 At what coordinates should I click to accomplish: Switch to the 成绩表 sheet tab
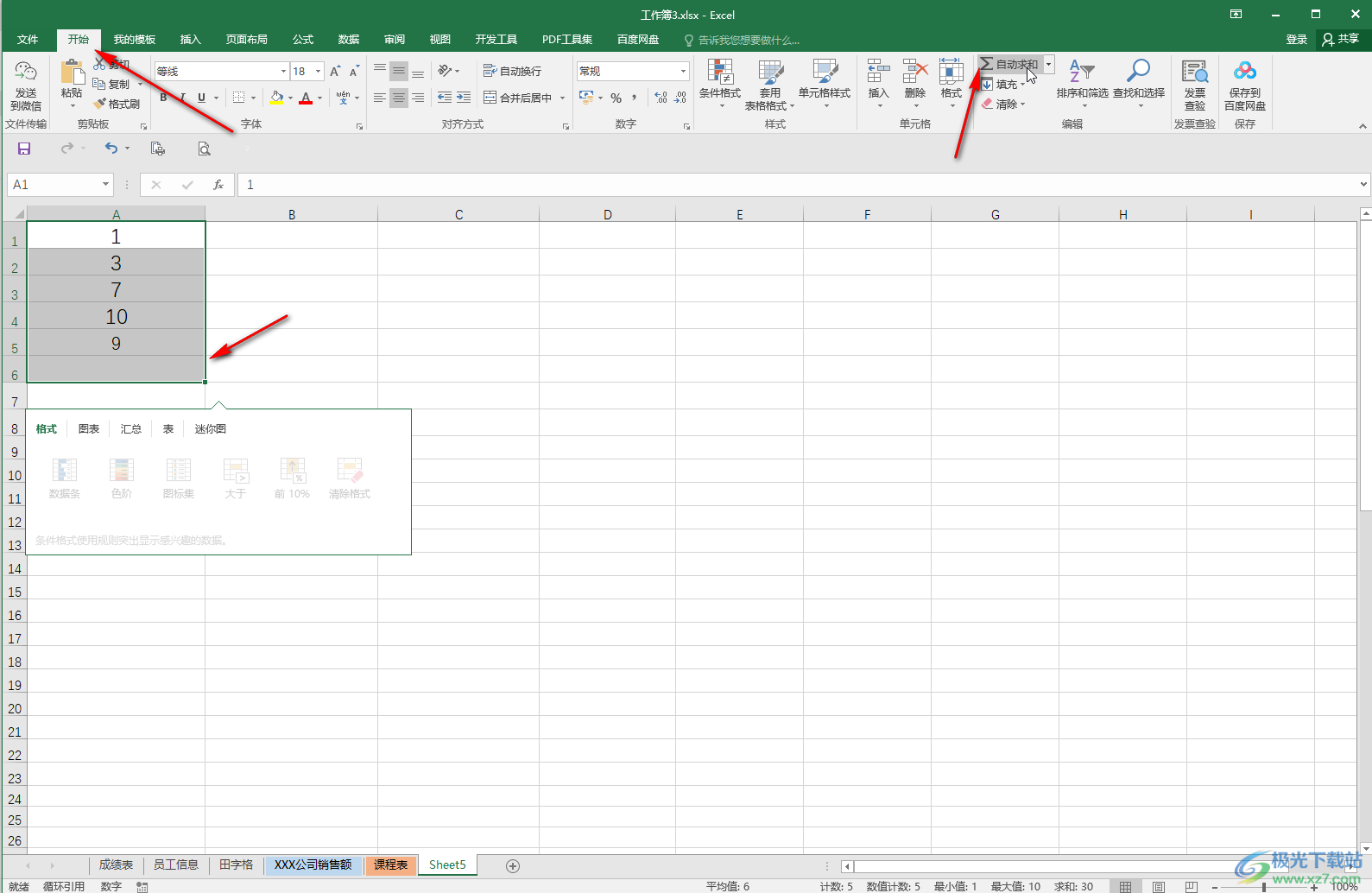[116, 864]
